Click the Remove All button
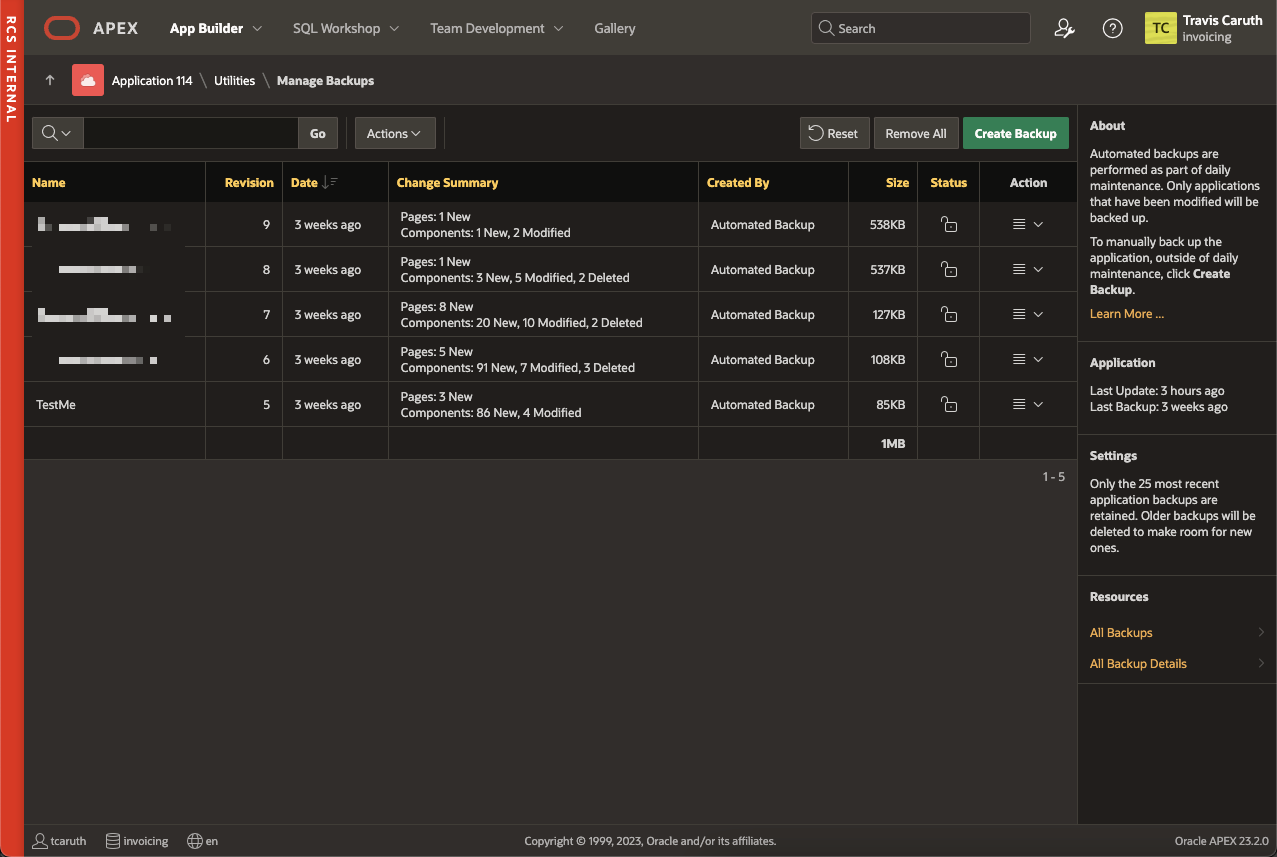This screenshot has width=1277, height=857. pyautogui.click(x=916, y=133)
